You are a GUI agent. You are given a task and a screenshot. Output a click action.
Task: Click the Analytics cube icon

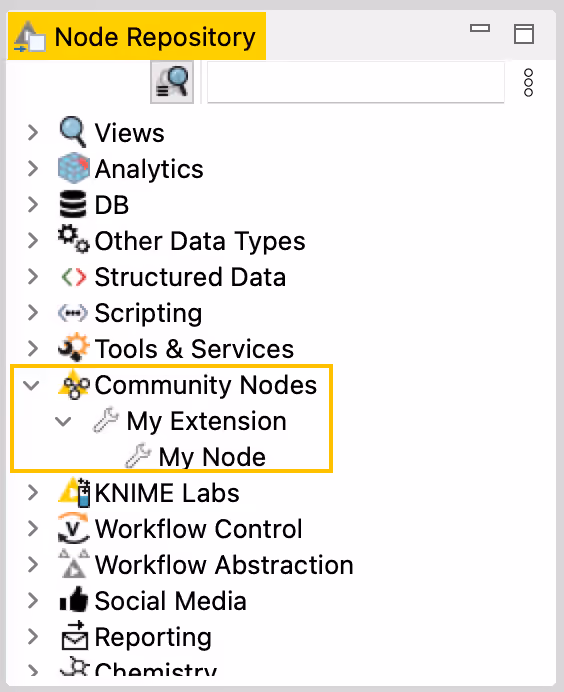(74, 168)
